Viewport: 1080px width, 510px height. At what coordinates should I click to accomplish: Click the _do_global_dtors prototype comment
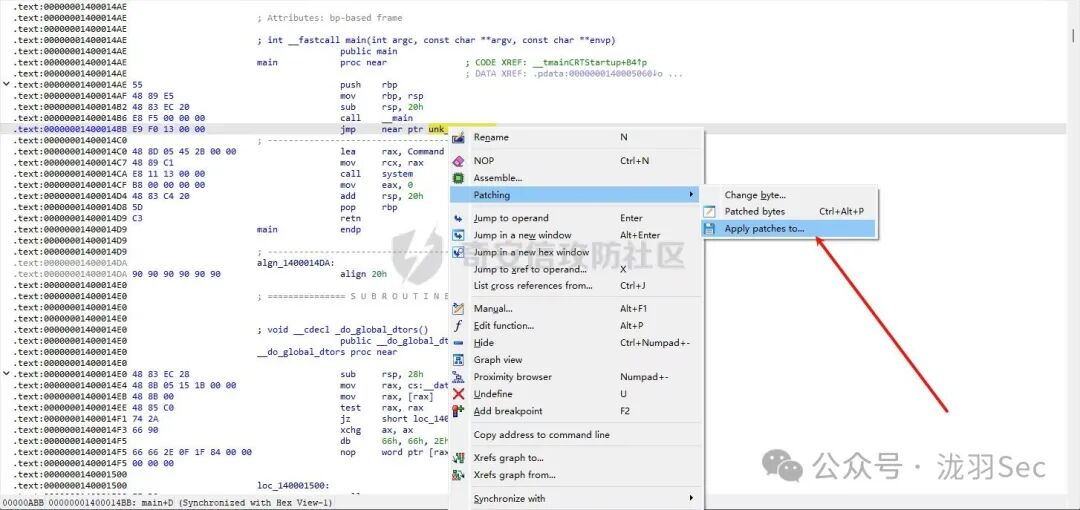click(x=342, y=329)
